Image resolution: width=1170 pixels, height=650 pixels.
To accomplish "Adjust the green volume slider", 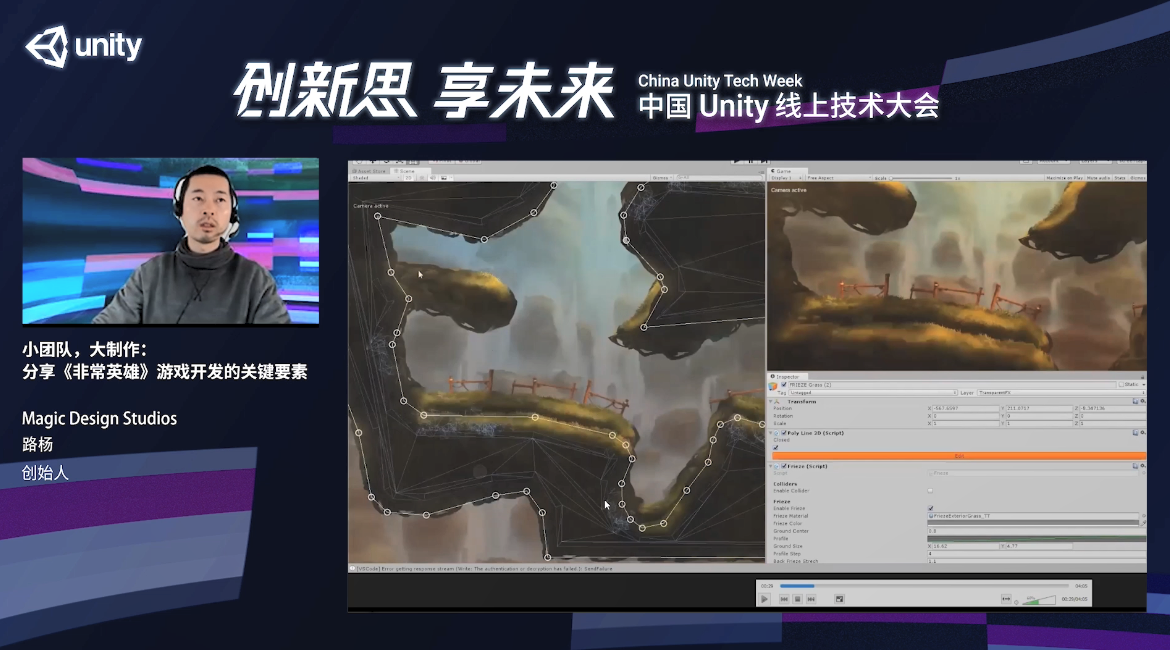I will point(1039,600).
